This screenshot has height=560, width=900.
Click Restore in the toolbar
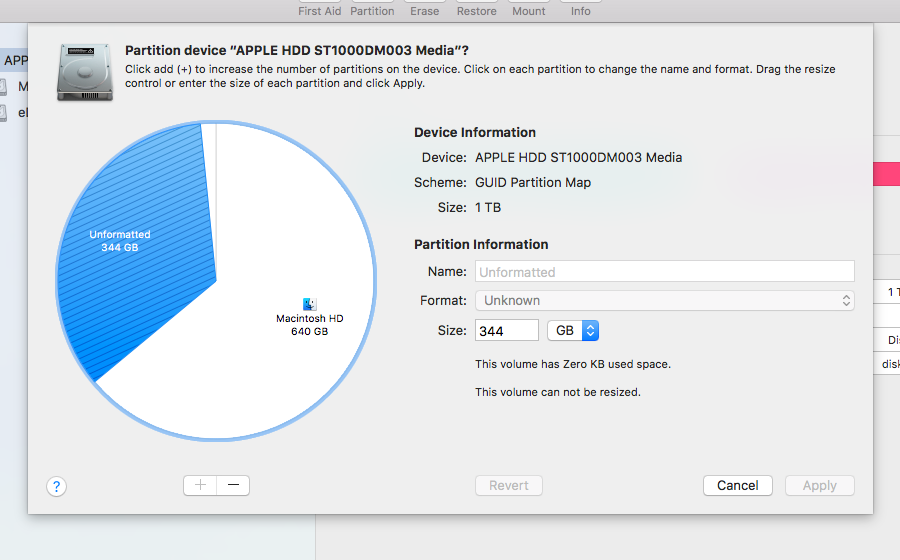476,11
